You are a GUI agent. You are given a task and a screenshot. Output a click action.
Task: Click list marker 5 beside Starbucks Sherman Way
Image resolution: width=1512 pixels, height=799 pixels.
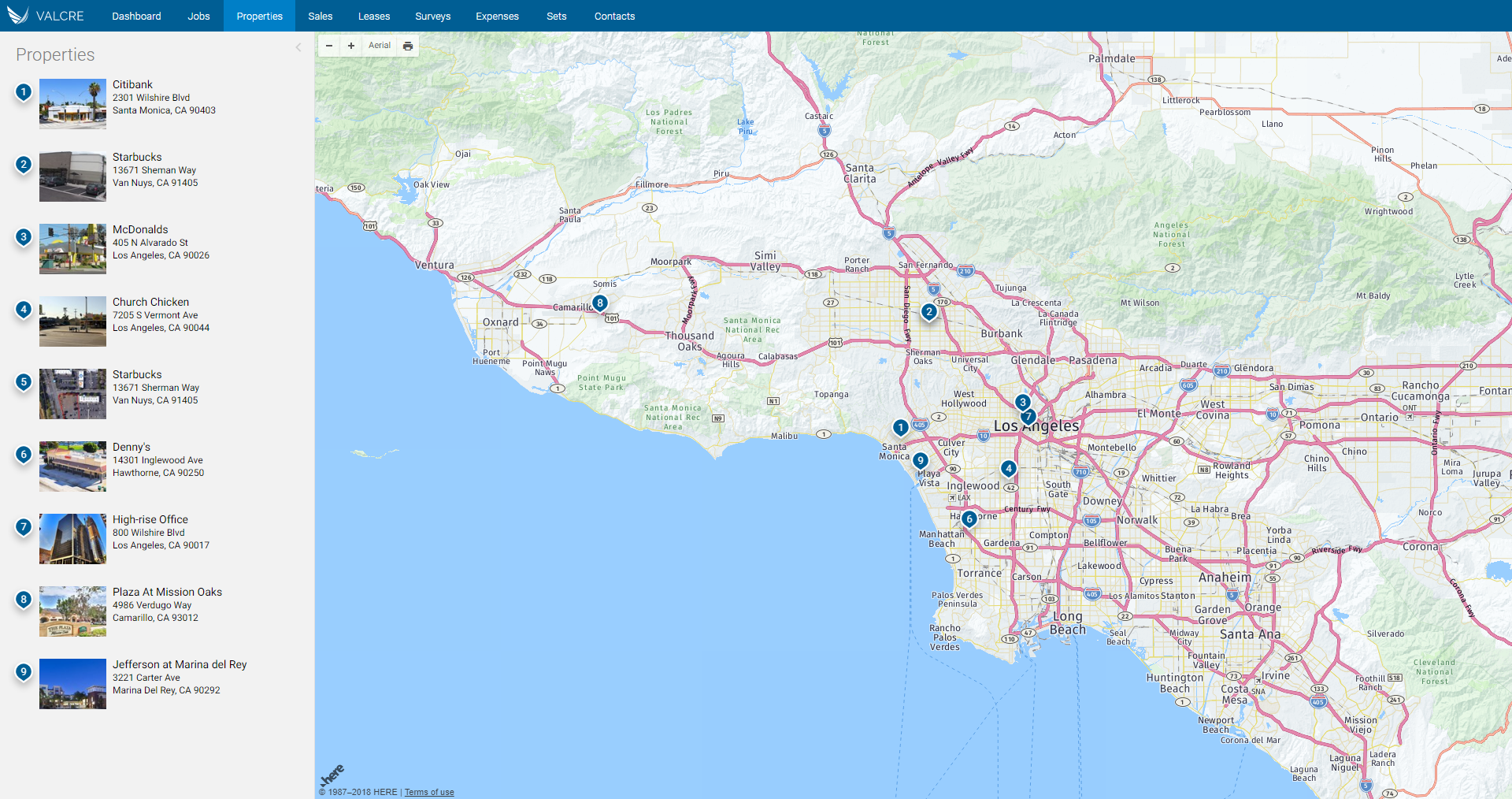point(24,382)
